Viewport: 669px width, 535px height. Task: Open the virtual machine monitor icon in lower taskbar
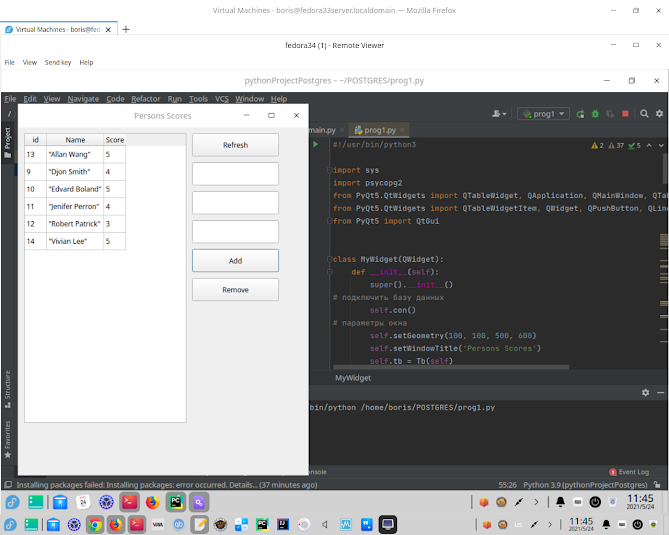(387, 524)
